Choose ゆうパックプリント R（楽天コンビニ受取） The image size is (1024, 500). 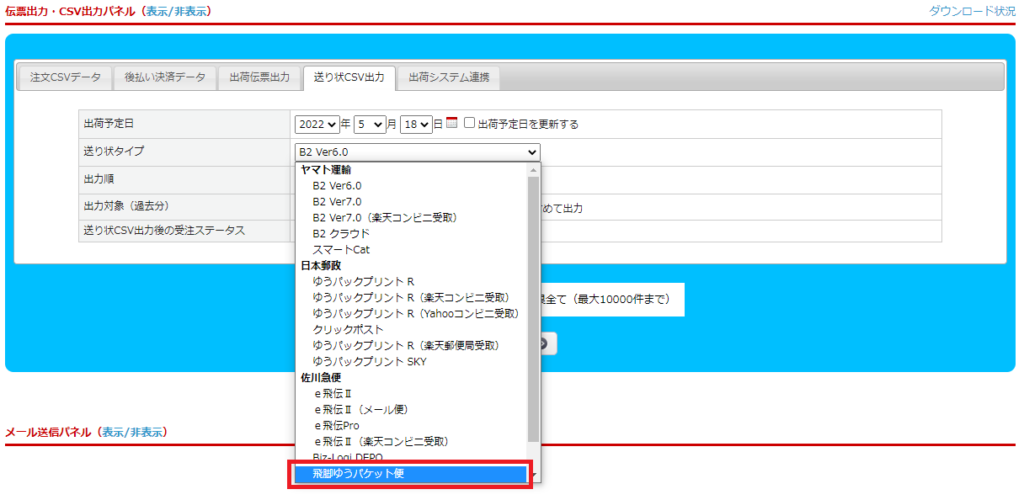(411, 297)
